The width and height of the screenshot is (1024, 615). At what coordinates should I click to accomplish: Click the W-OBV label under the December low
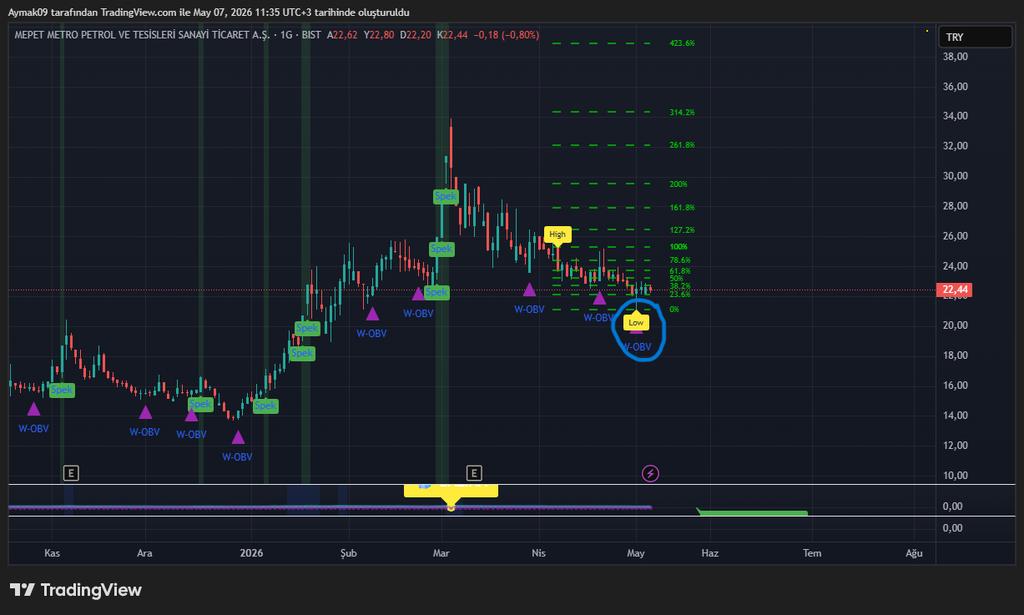point(237,457)
